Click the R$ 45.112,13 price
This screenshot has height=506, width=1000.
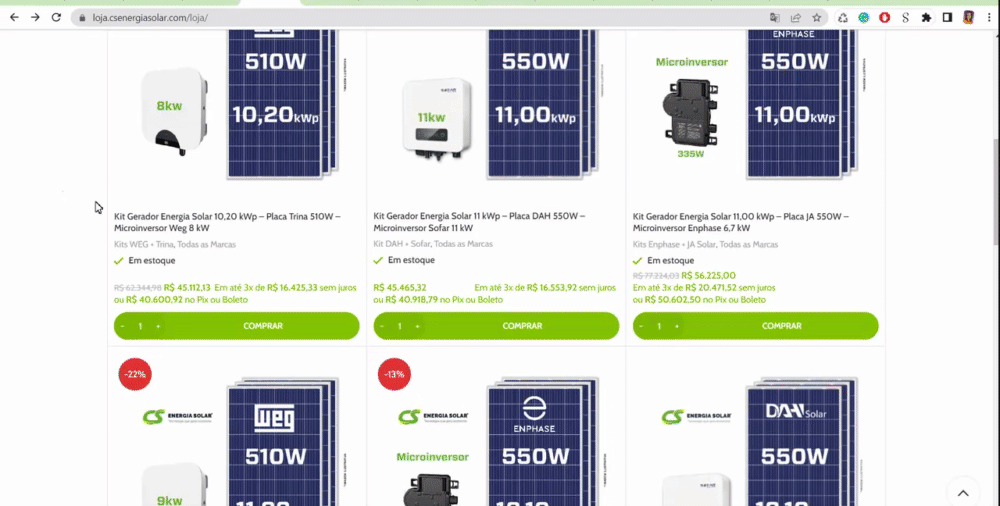point(187,288)
